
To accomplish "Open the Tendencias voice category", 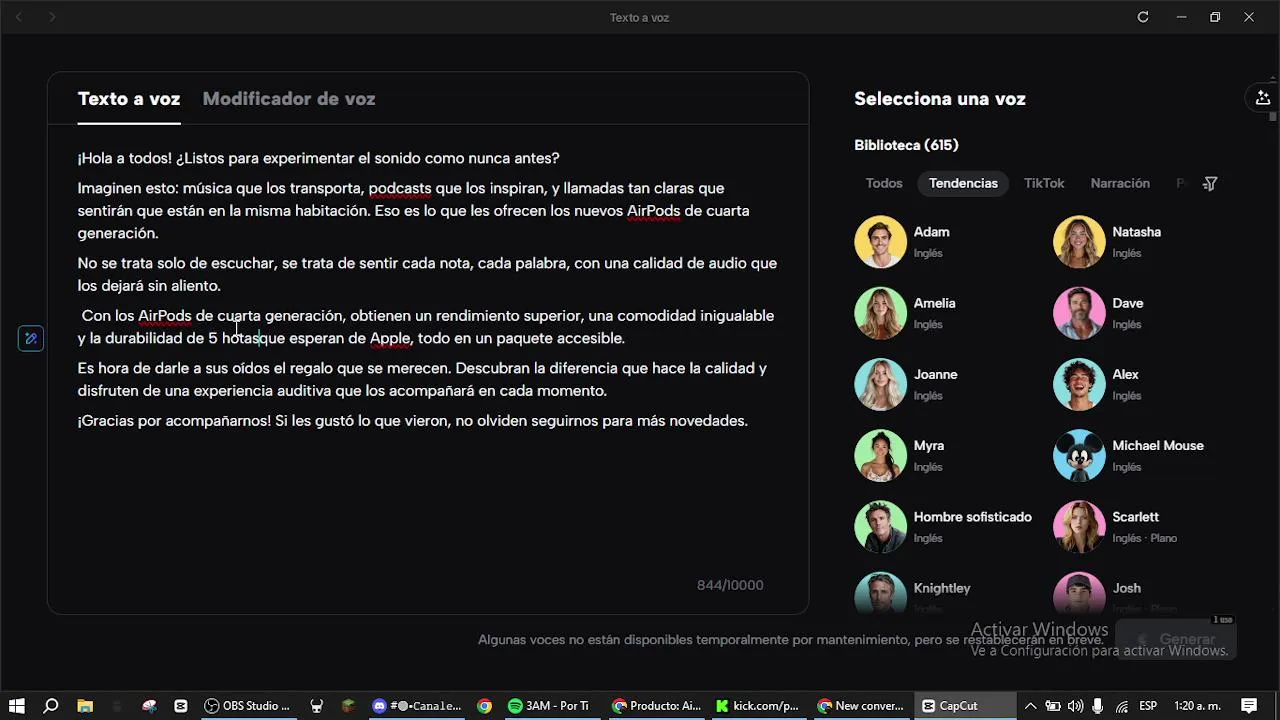I will click(963, 184).
